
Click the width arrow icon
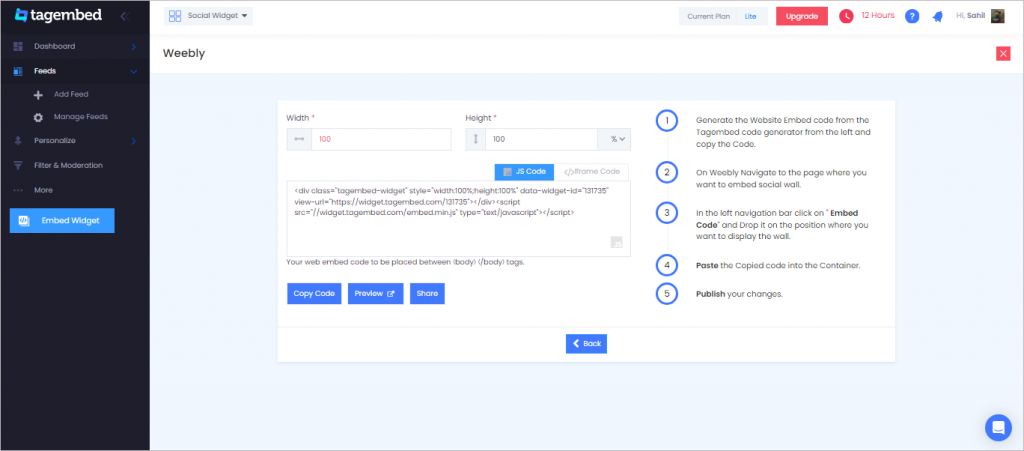[x=299, y=139]
